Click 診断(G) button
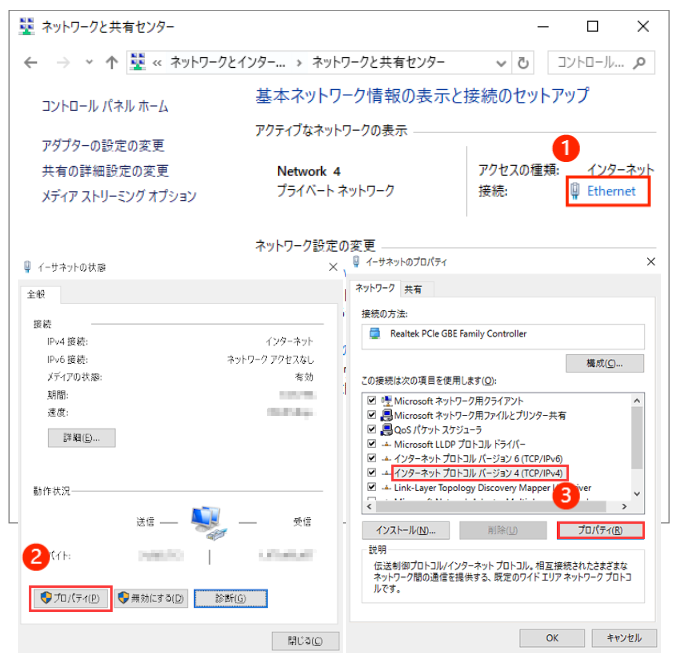 pyautogui.click(x=231, y=598)
